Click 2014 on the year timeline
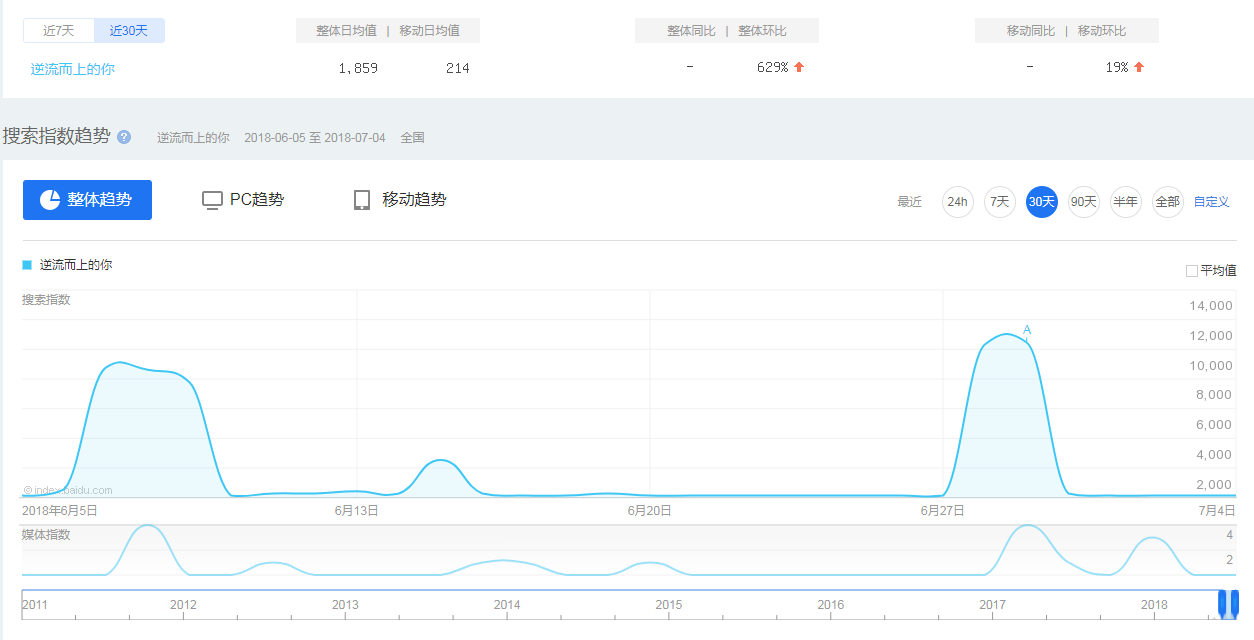The height and width of the screenshot is (640, 1254). [x=507, y=605]
